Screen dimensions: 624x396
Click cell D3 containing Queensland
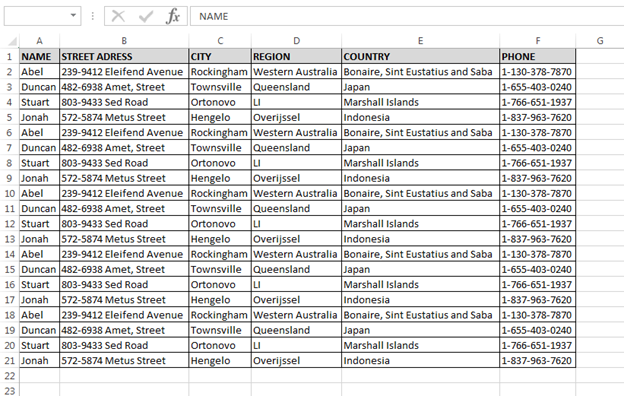point(296,87)
